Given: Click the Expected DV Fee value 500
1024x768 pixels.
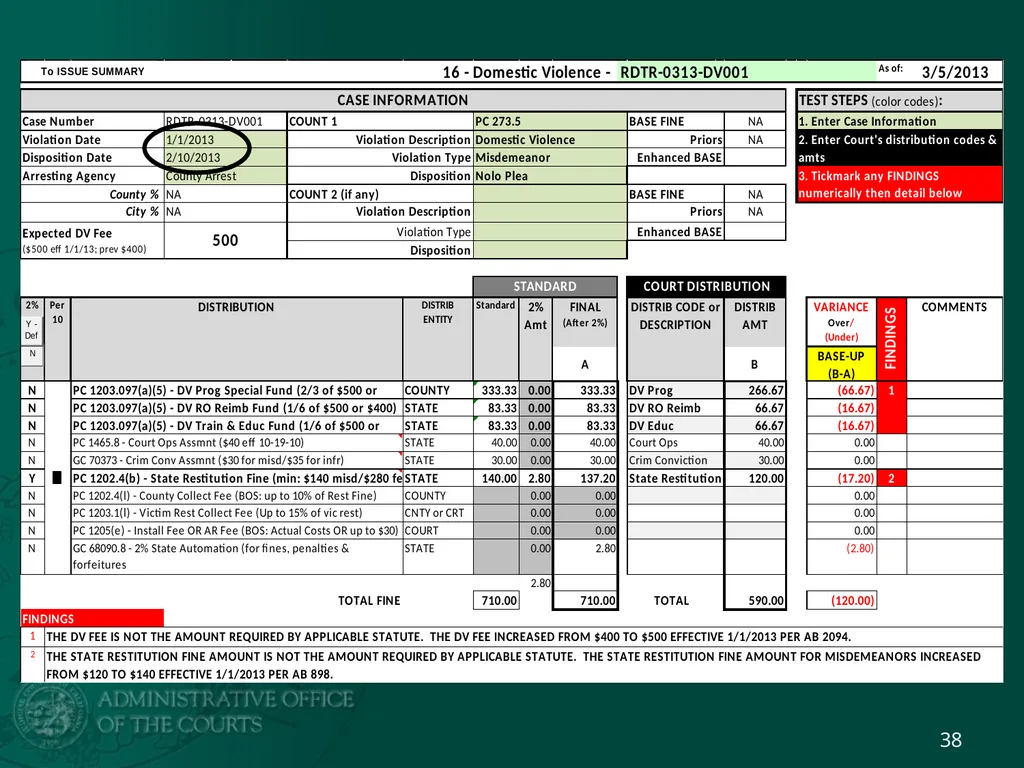Looking at the screenshot, I should pyautogui.click(x=225, y=240).
